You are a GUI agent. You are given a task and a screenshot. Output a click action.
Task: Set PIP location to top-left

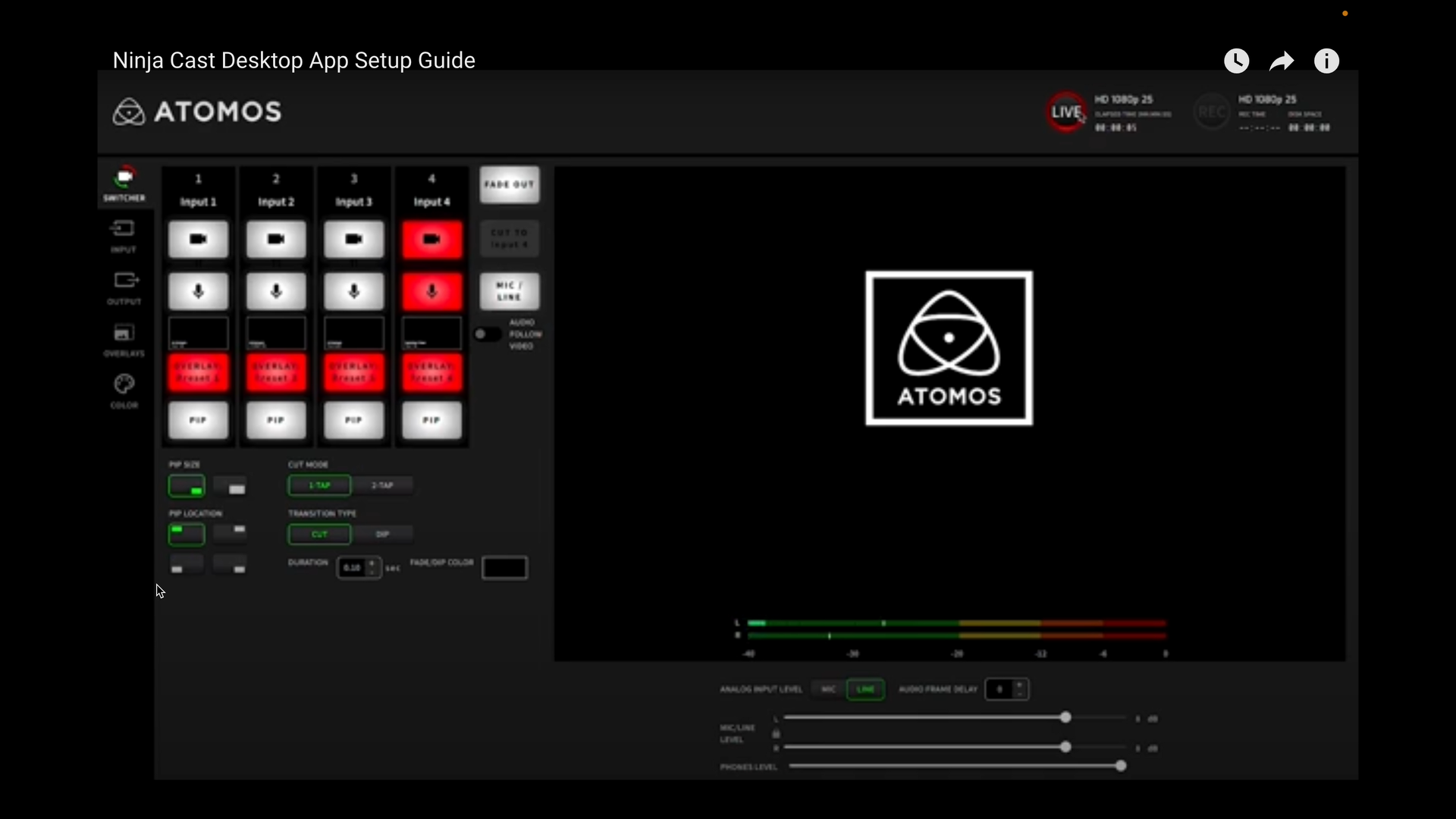pos(187,534)
